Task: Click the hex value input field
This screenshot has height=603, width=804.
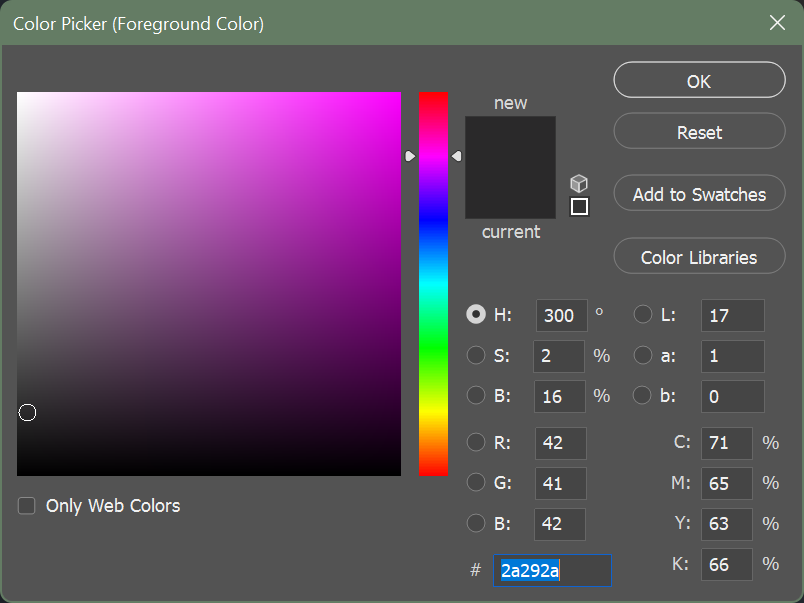Action: [x=552, y=570]
